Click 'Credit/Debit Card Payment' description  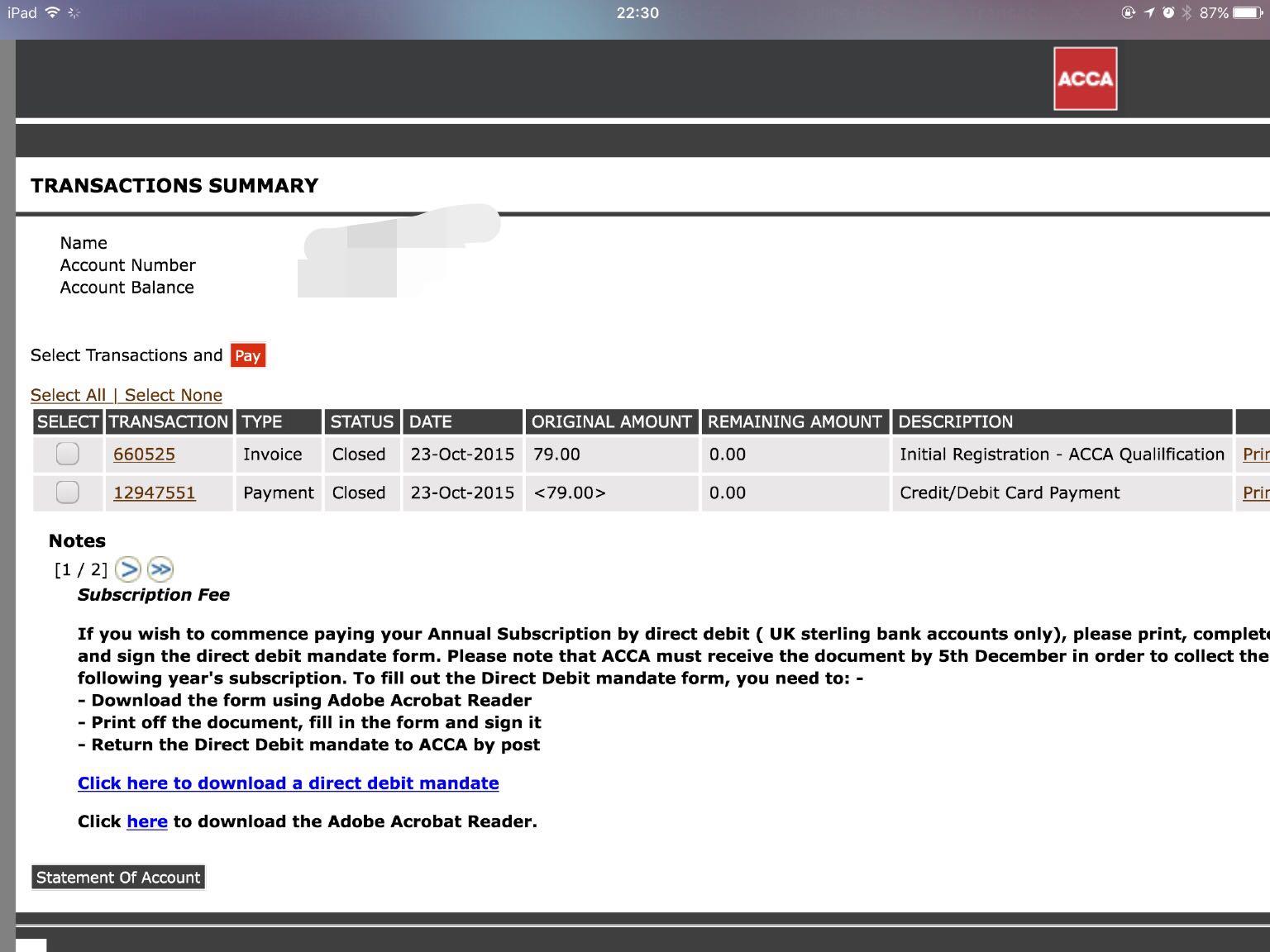1010,493
